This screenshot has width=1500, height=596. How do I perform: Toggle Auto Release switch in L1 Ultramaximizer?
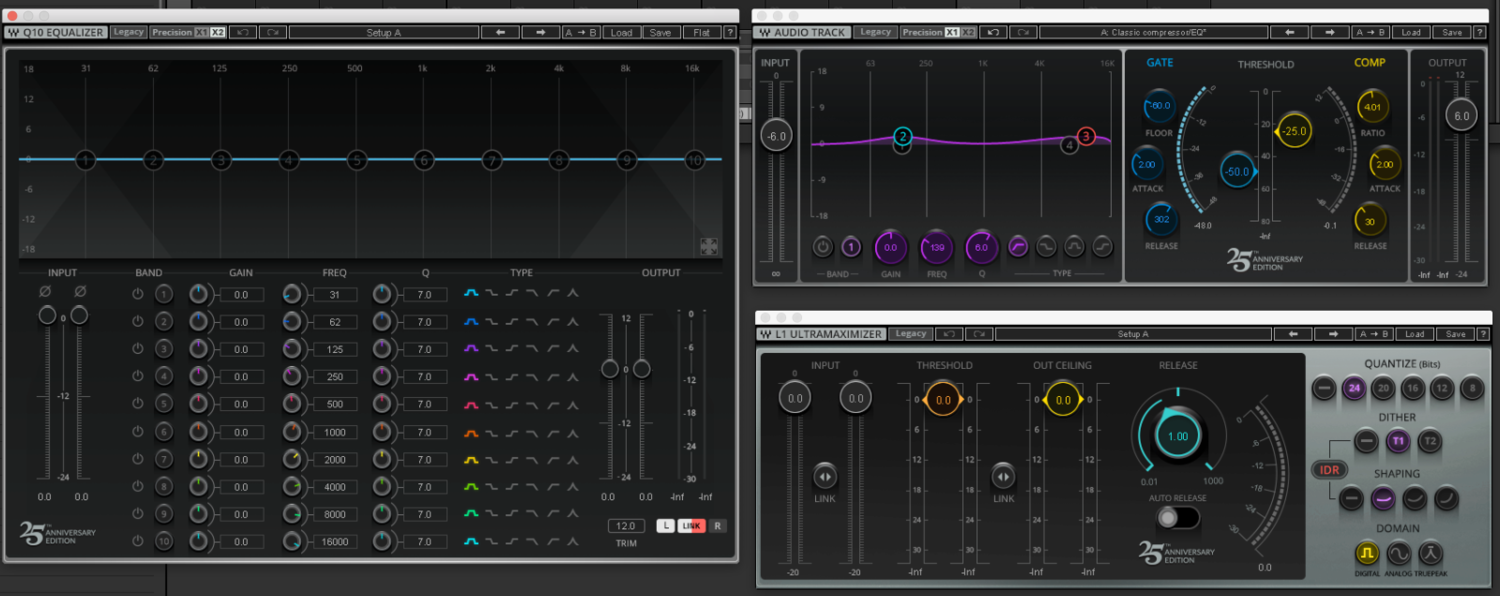pyautogui.click(x=1178, y=517)
